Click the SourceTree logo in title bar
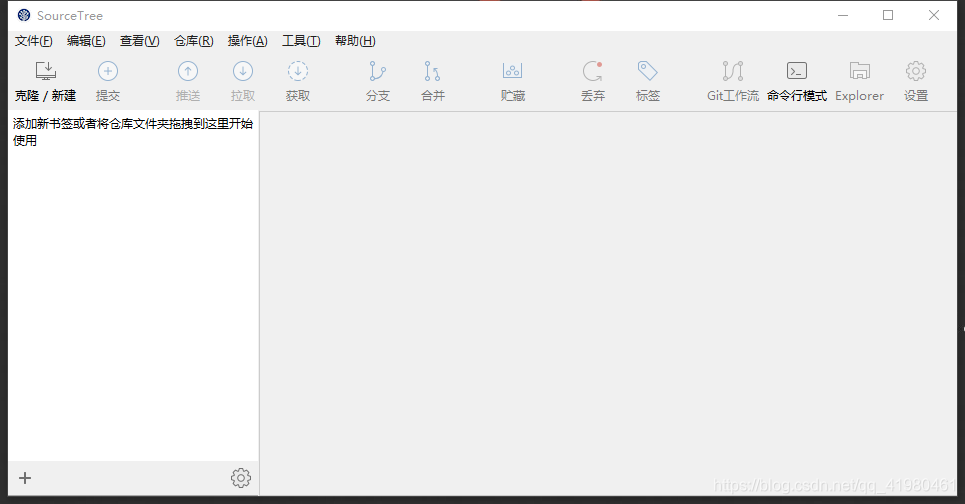 click(24, 15)
